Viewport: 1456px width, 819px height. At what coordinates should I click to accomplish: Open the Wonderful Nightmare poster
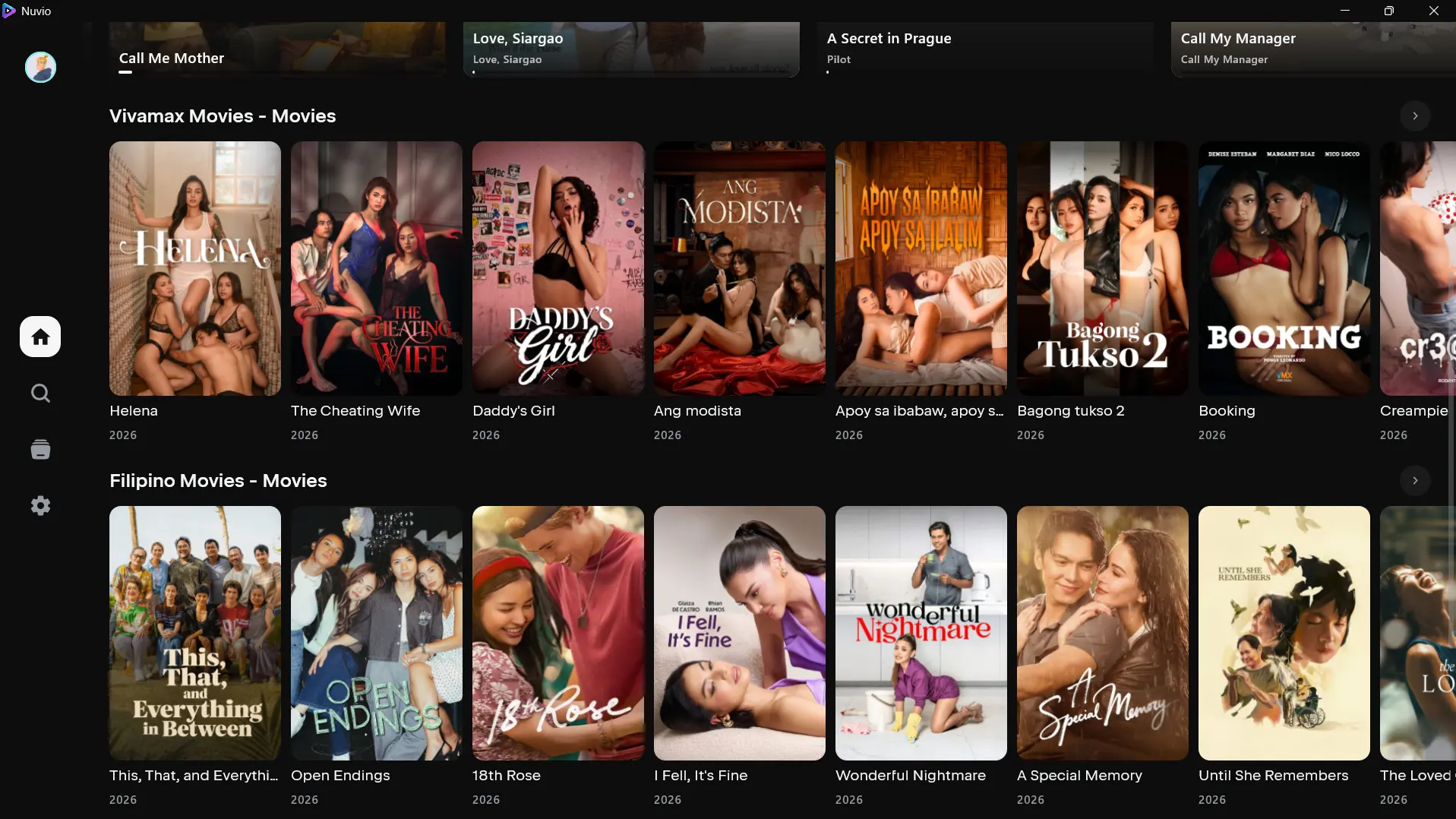point(921,633)
